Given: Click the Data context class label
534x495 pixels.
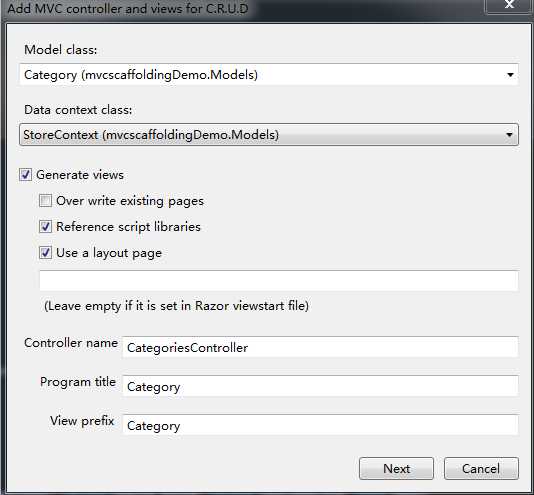Looking at the screenshot, I should (78, 110).
